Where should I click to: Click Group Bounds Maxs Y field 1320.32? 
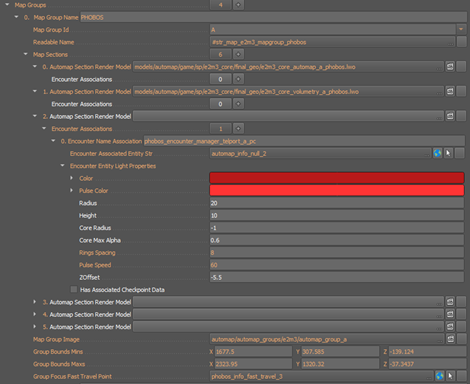(x=340, y=364)
